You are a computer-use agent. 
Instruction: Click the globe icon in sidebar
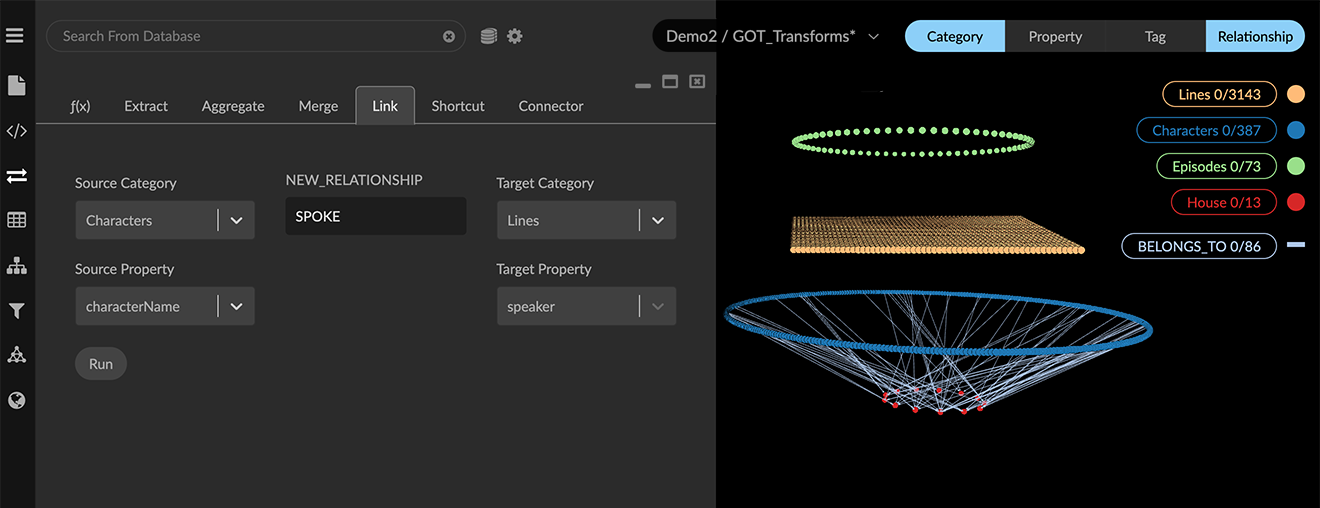pyautogui.click(x=16, y=400)
